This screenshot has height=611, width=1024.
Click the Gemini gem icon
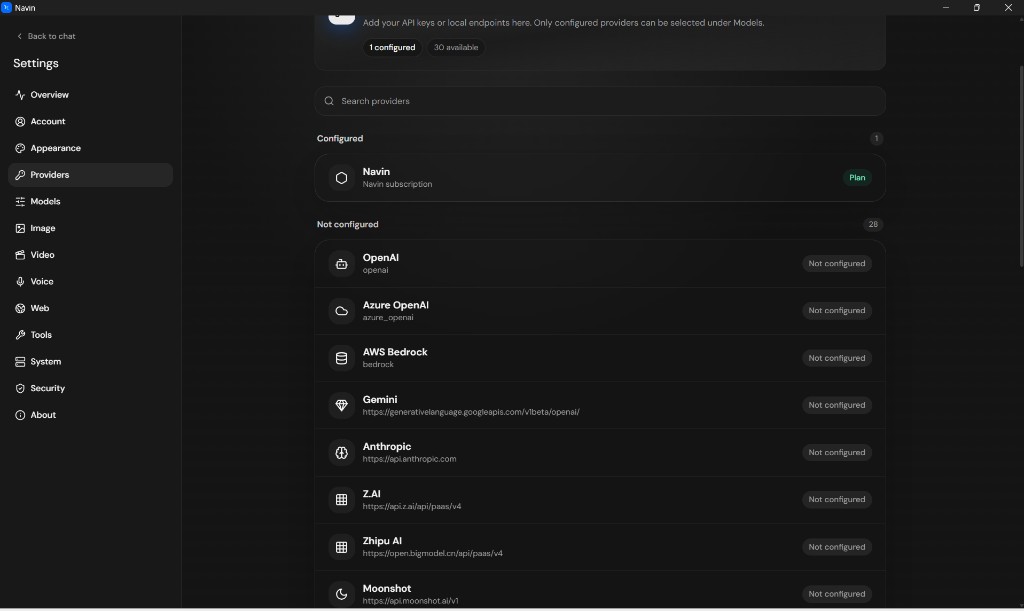[342, 405]
